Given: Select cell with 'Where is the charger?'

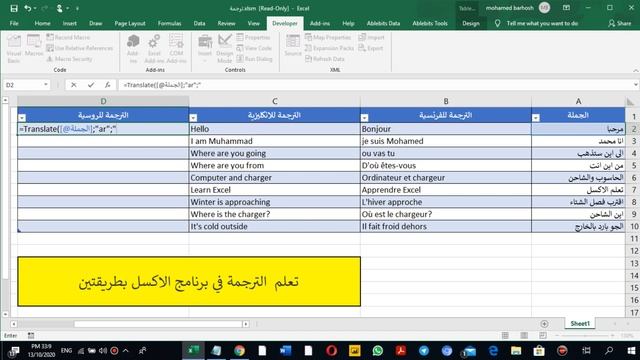Looking at the screenshot, I should point(274,214).
